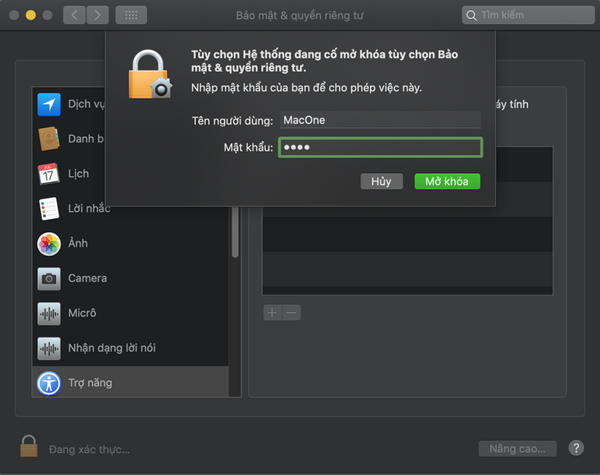Click the Photos (Ảnh) icon
The width and height of the screenshot is (600, 475).
point(49,244)
